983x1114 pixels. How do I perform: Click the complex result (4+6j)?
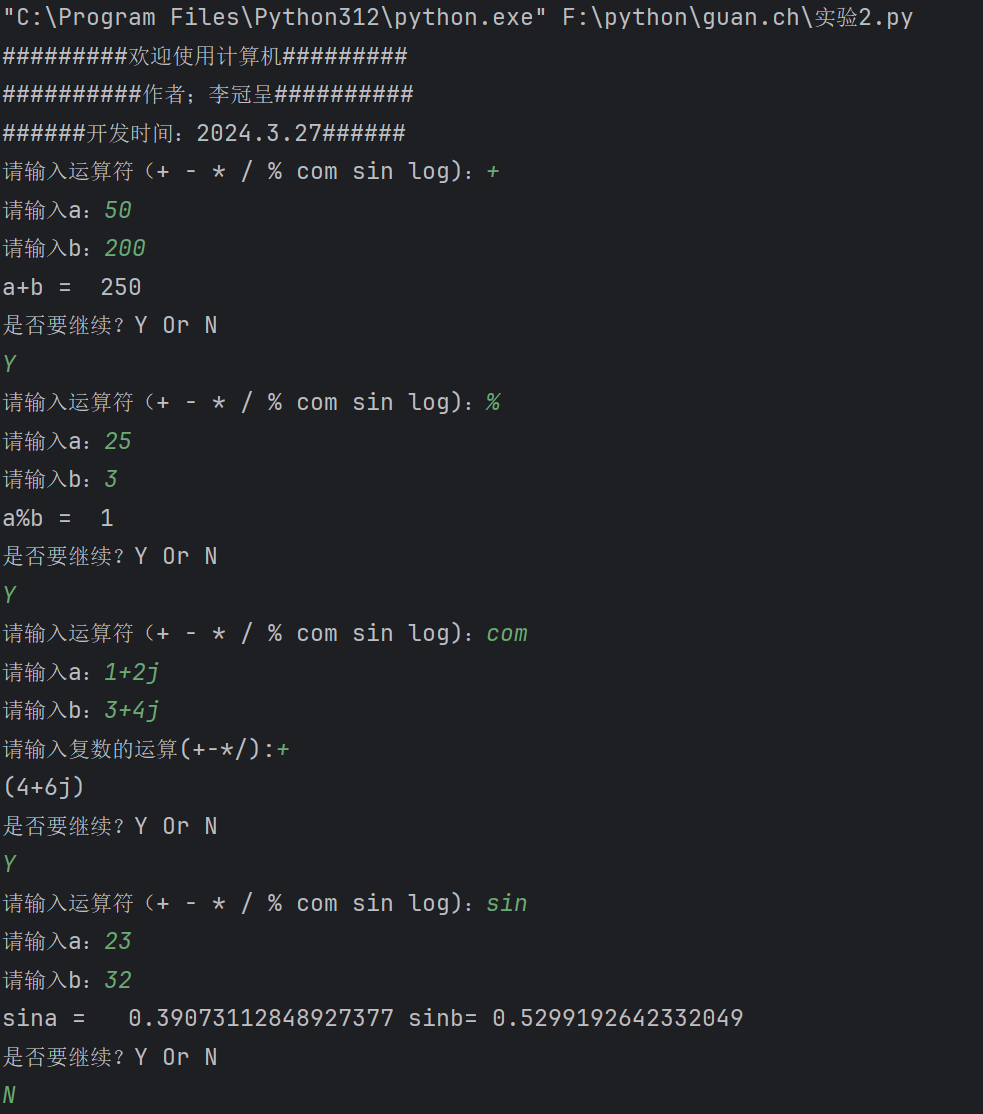(44, 787)
